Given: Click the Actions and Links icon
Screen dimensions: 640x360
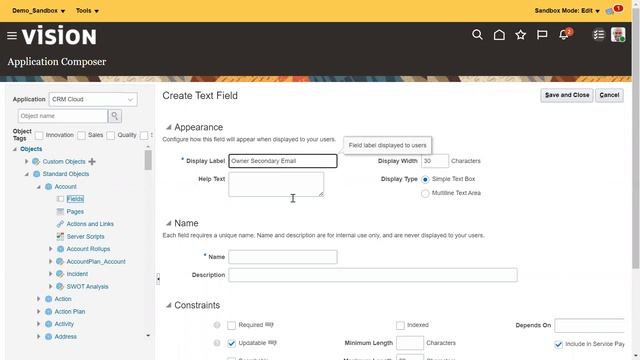Looking at the screenshot, I should click(60, 224).
